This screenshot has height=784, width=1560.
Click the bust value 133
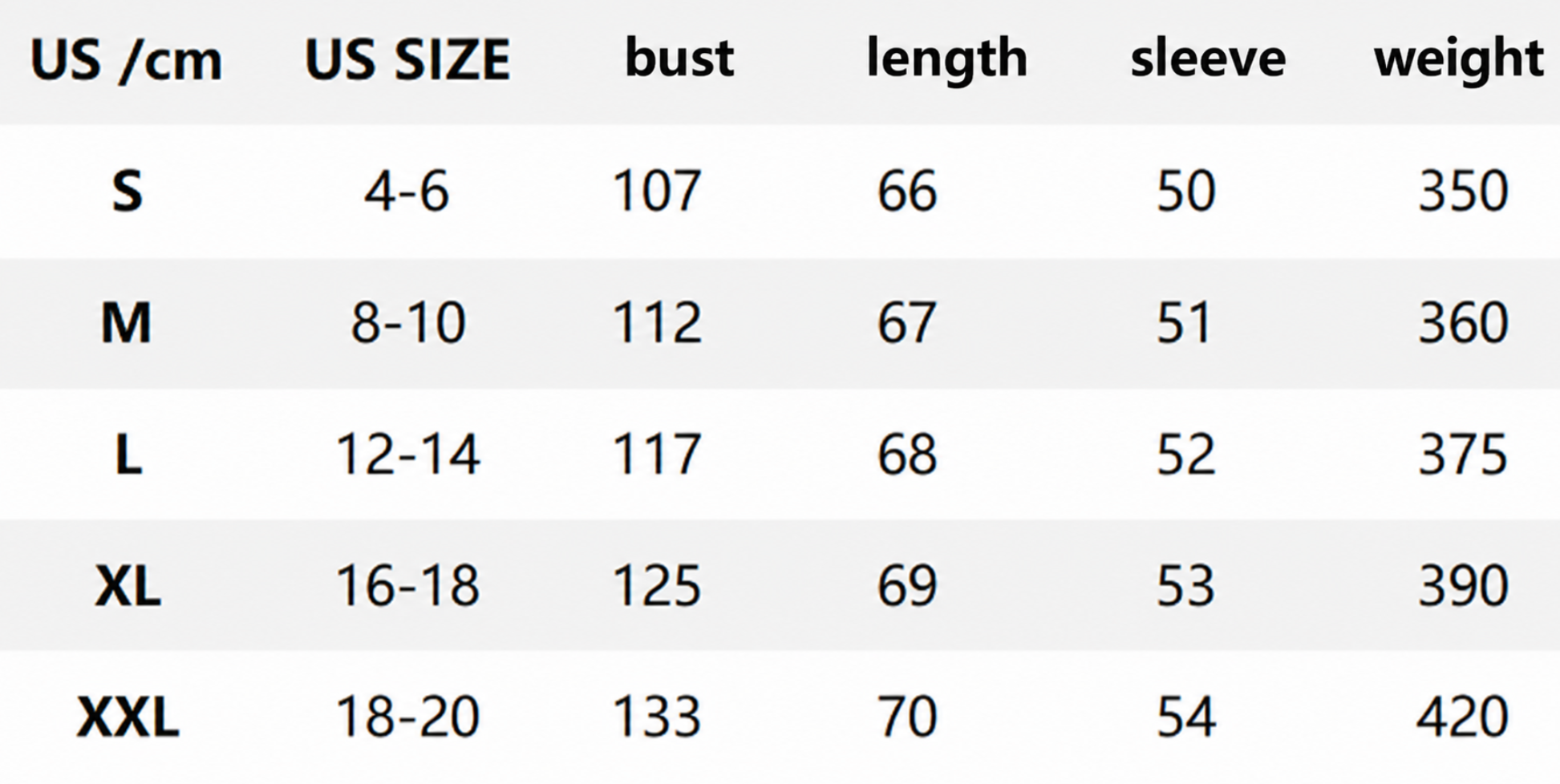point(657,717)
